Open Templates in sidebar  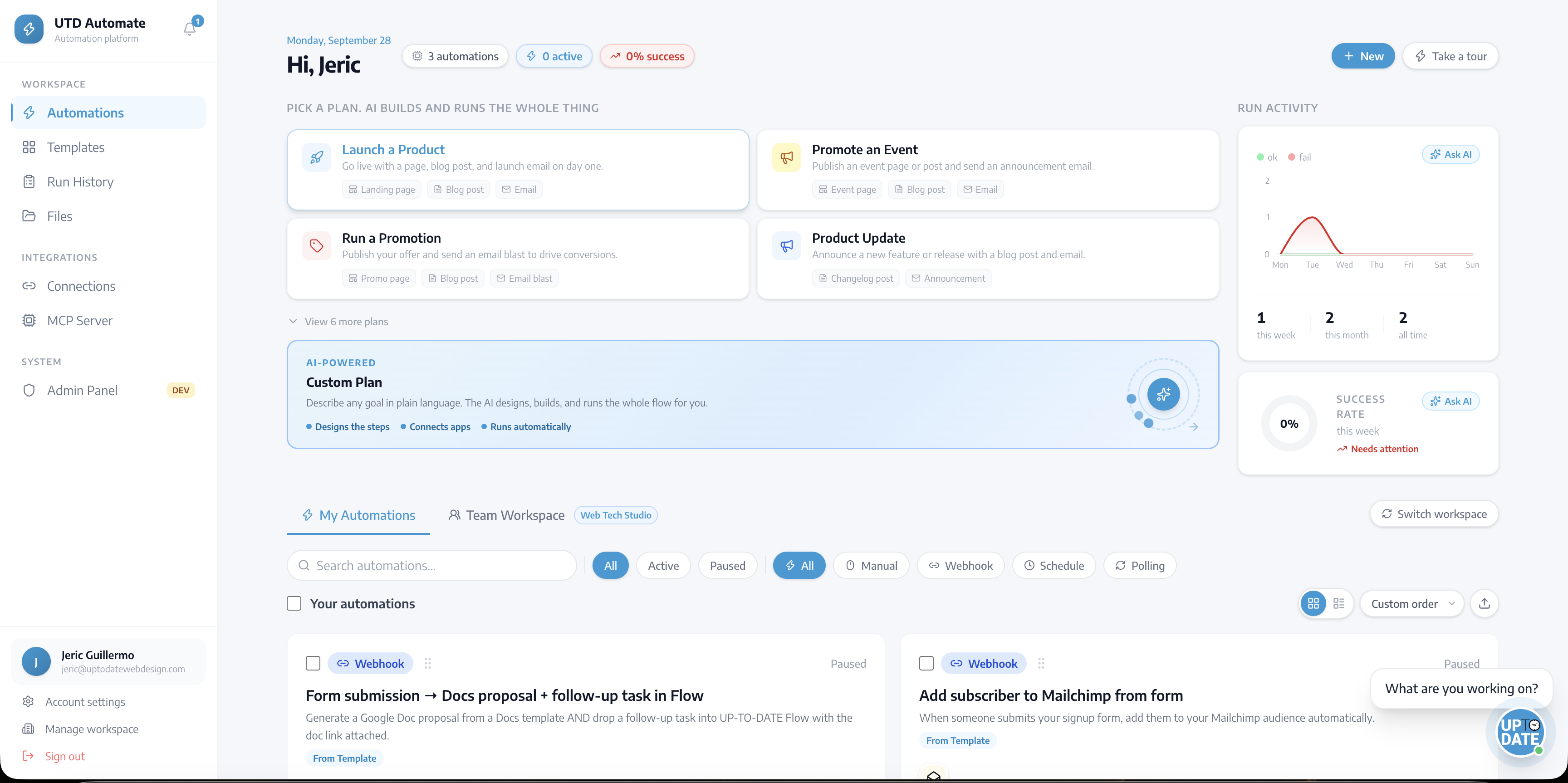coord(108,147)
